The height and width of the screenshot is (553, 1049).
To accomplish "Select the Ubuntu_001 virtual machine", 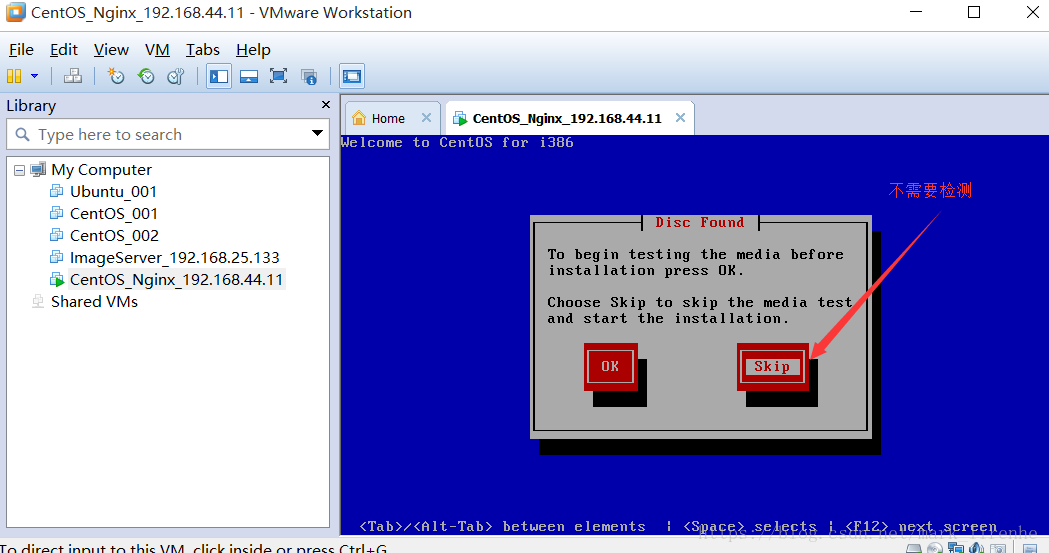I will pos(113,192).
